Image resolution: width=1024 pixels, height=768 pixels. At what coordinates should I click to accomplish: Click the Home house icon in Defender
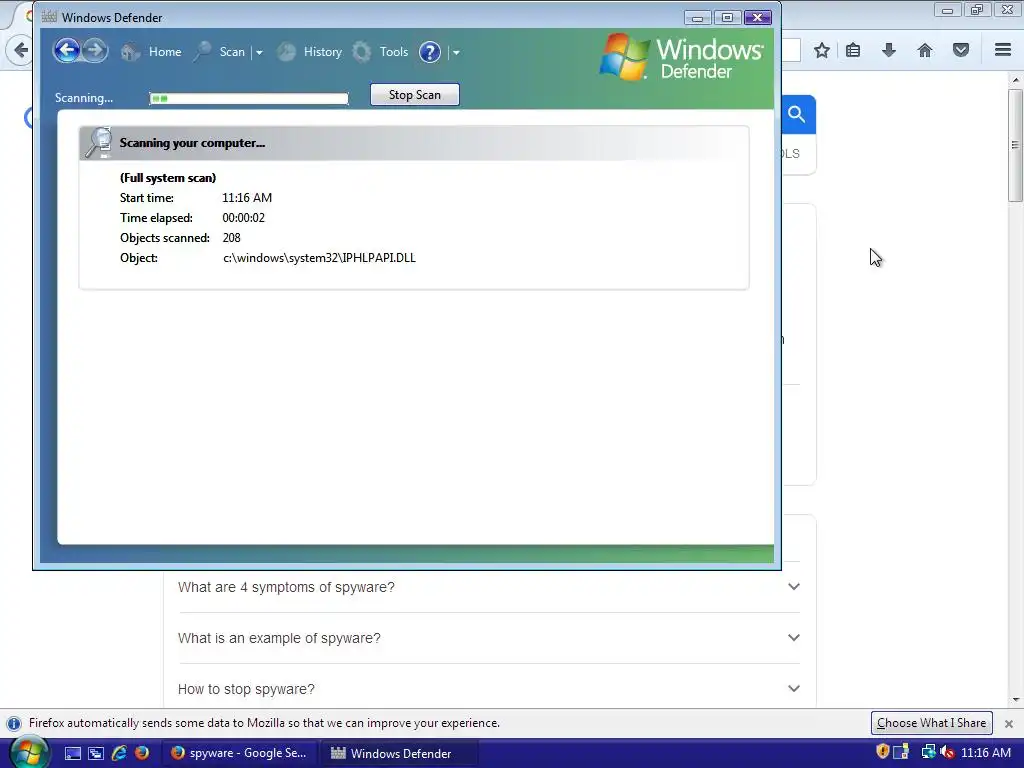(131, 52)
